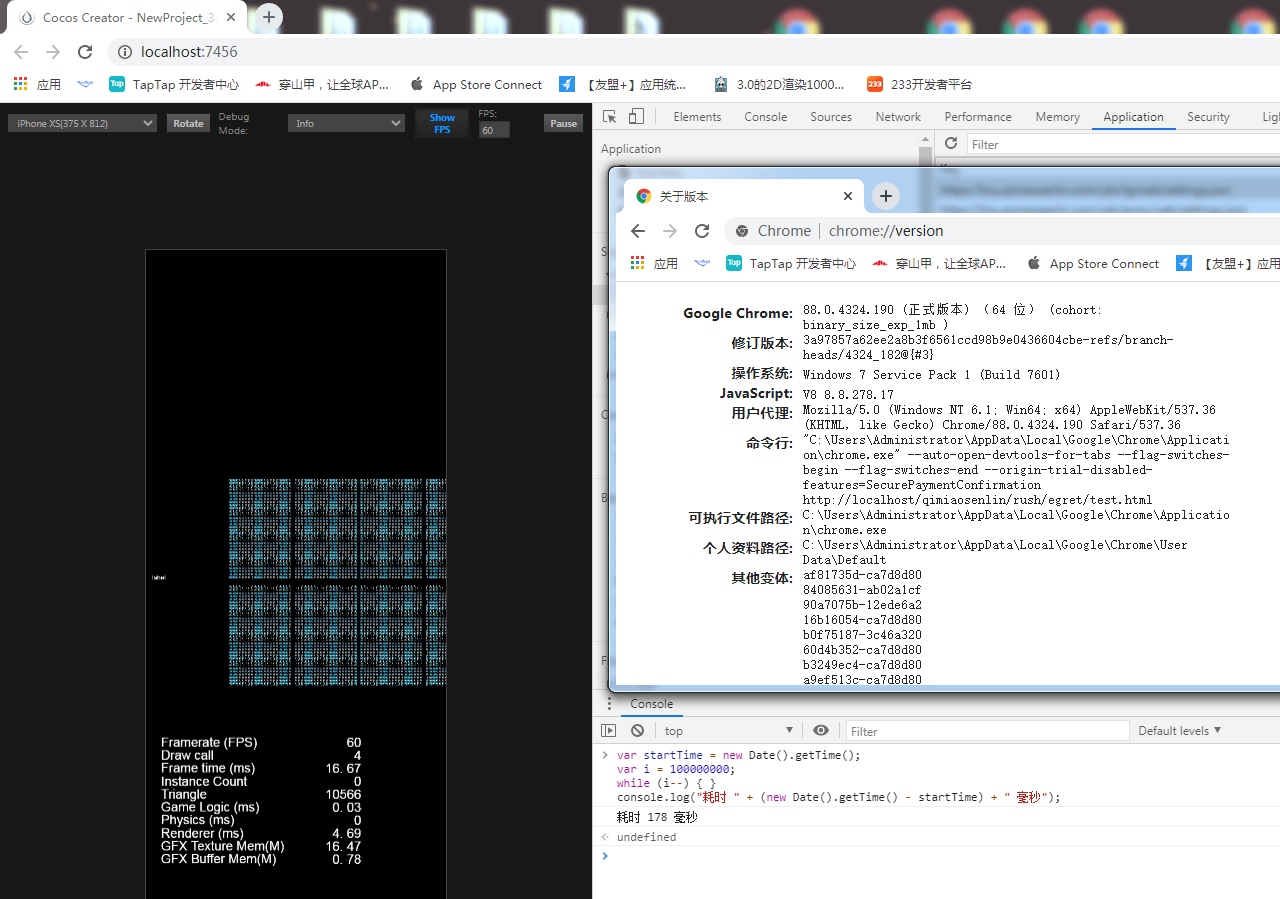The width and height of the screenshot is (1280, 899).
Task: Activate the DevTools inspect element picker
Action: (610, 117)
